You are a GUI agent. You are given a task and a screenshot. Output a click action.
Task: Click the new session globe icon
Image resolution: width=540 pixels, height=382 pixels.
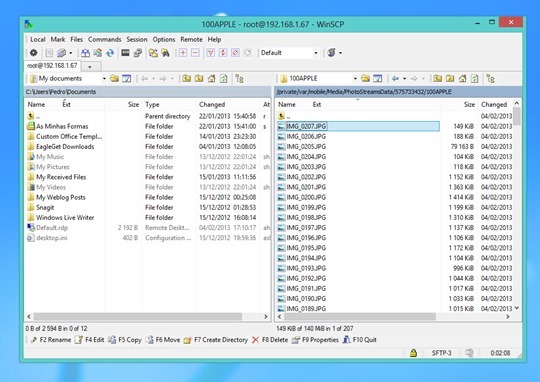tap(331, 53)
